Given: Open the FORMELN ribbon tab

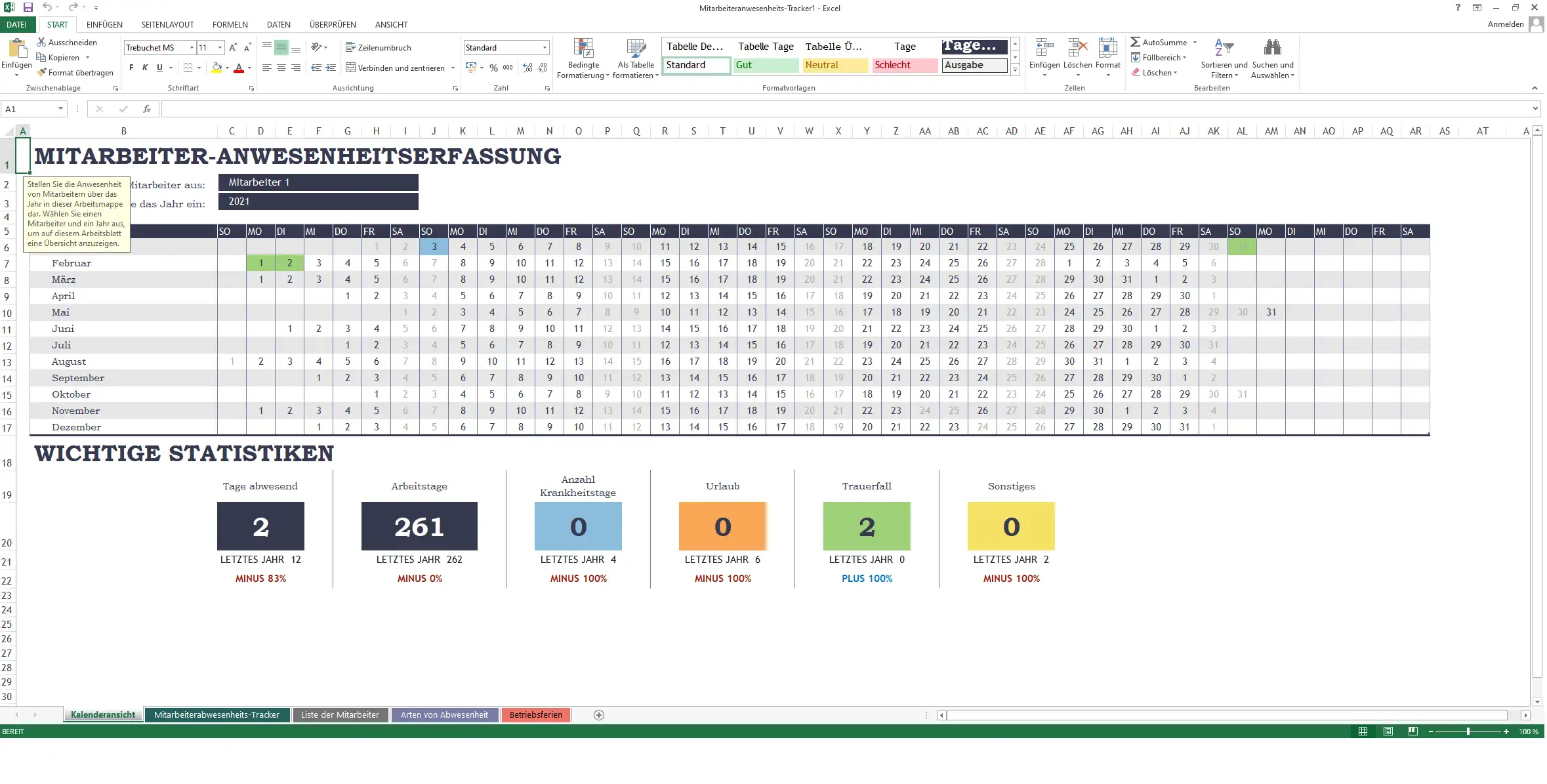Looking at the screenshot, I should (x=230, y=25).
